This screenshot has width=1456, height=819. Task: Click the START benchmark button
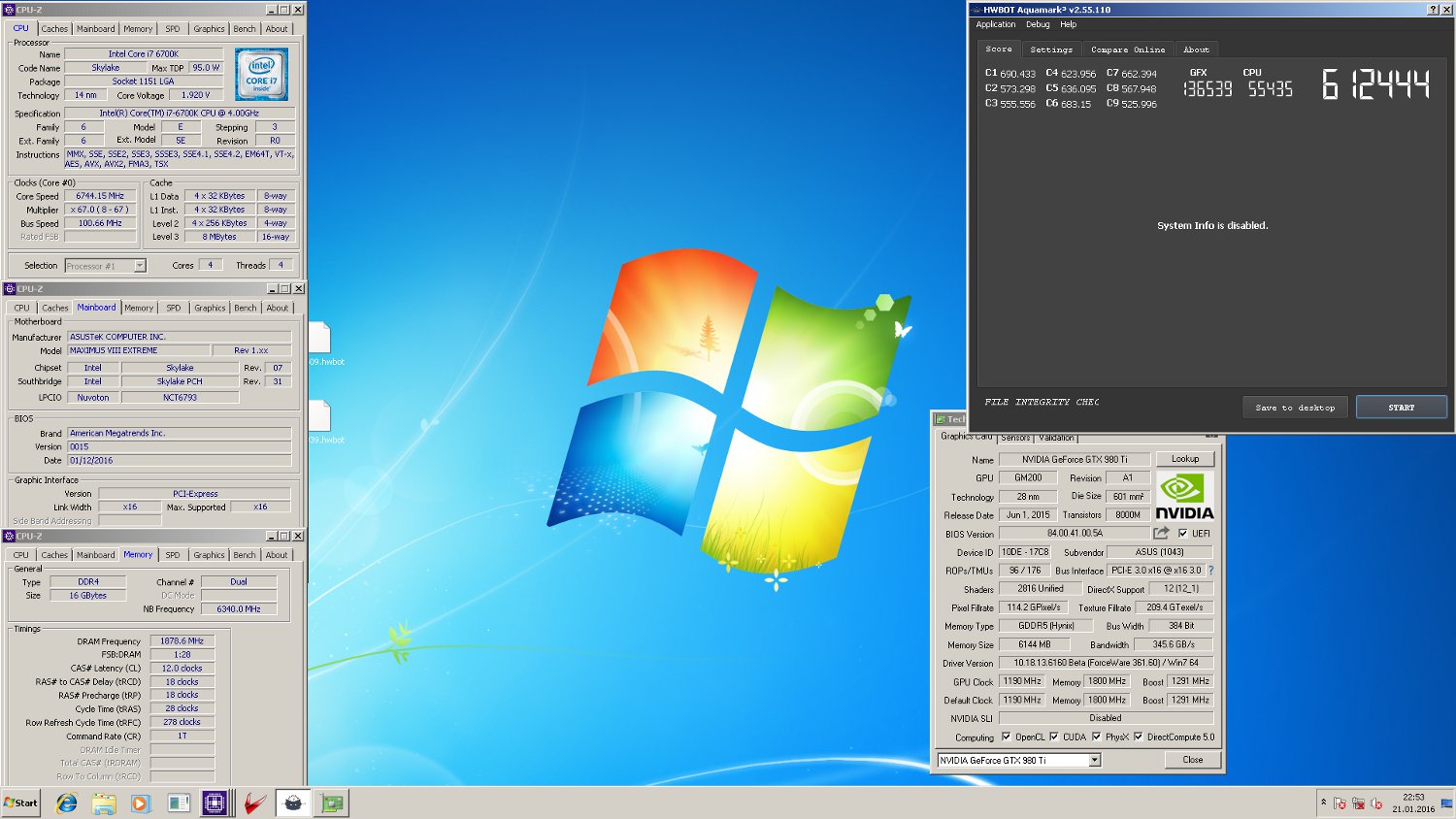[1401, 408]
